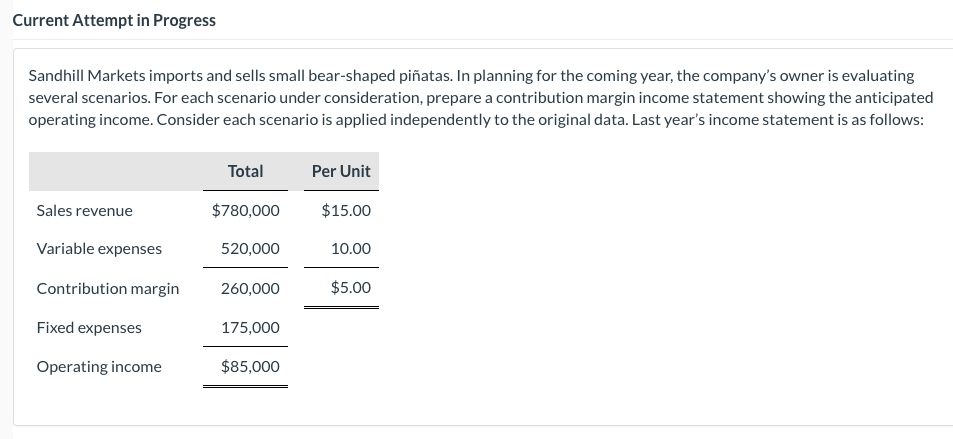The width and height of the screenshot is (953, 439).
Task: Click the Variable expenses row label
Action: (x=99, y=249)
